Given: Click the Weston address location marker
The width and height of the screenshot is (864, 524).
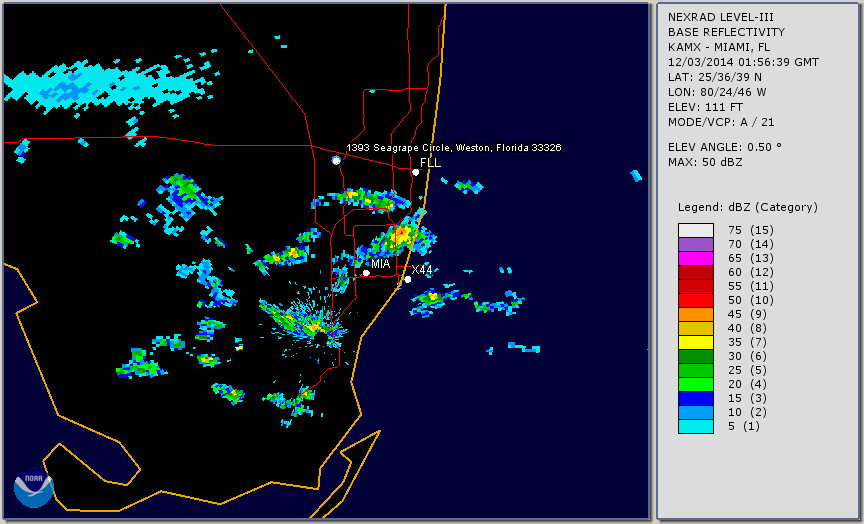Looking at the screenshot, I should coord(336,160).
